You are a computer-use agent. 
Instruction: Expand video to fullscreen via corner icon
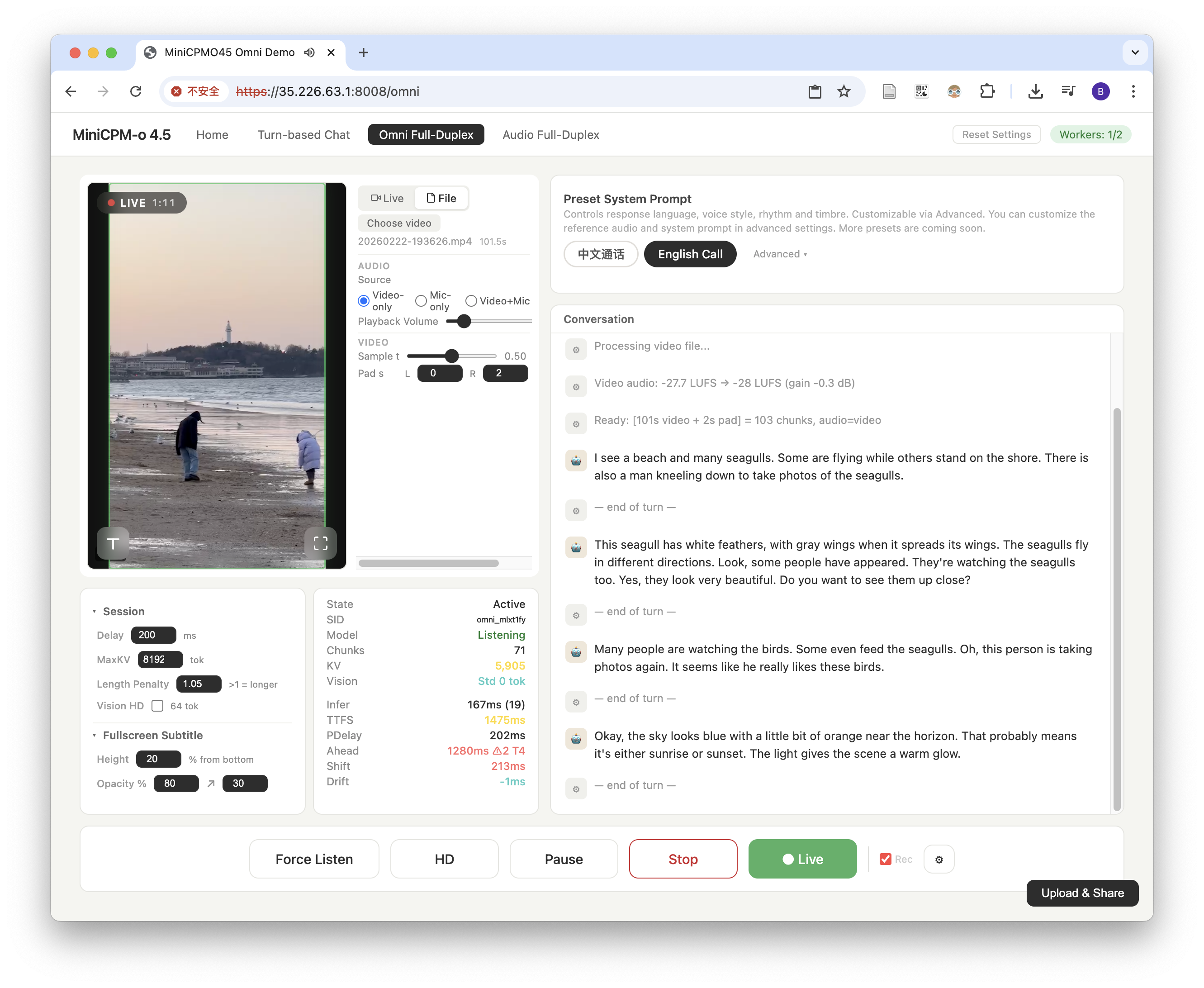click(320, 543)
